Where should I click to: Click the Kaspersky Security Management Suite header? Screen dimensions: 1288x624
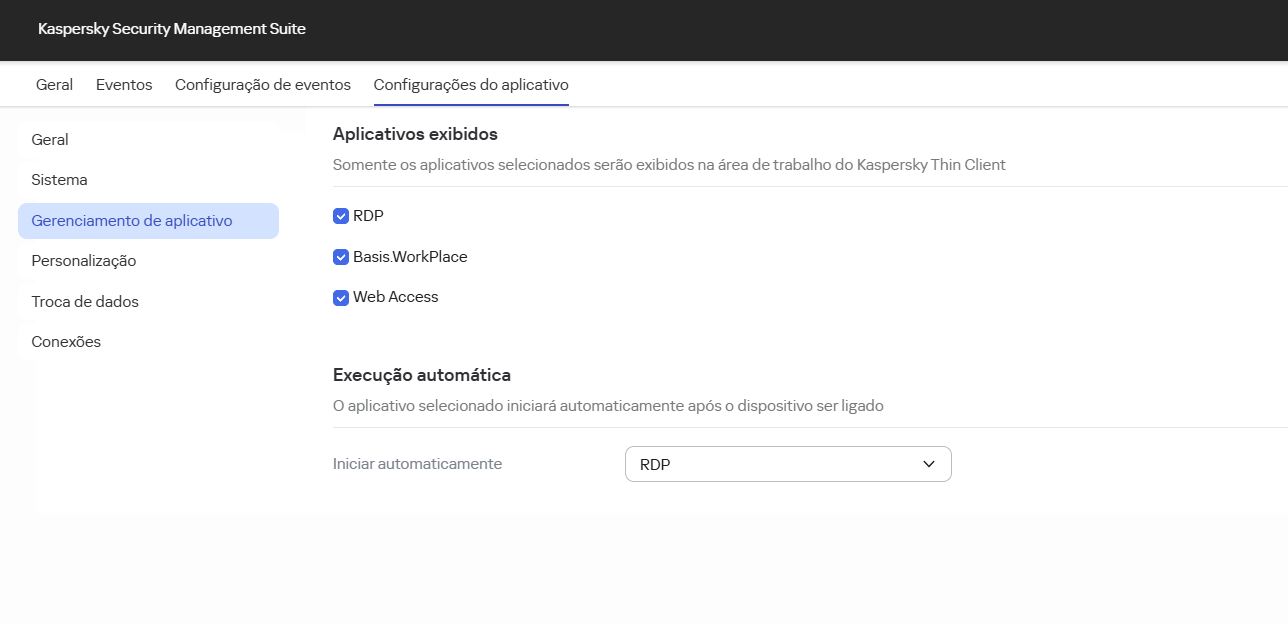171,29
